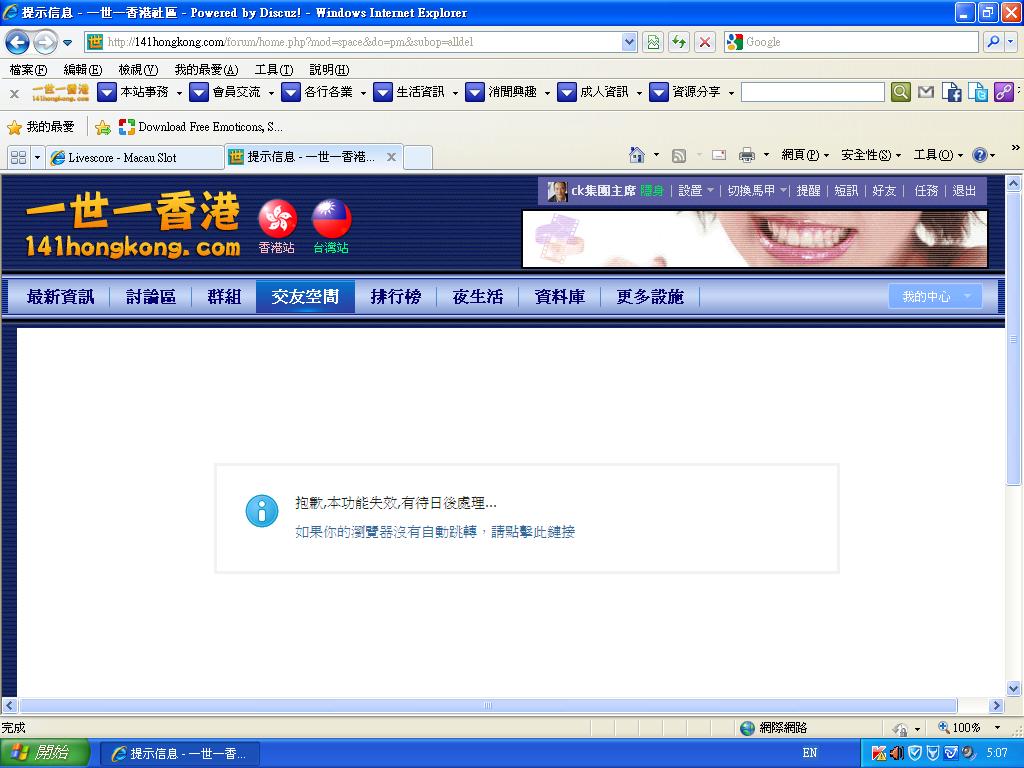Expand the 切換馬甲 dropdown

pos(756,190)
